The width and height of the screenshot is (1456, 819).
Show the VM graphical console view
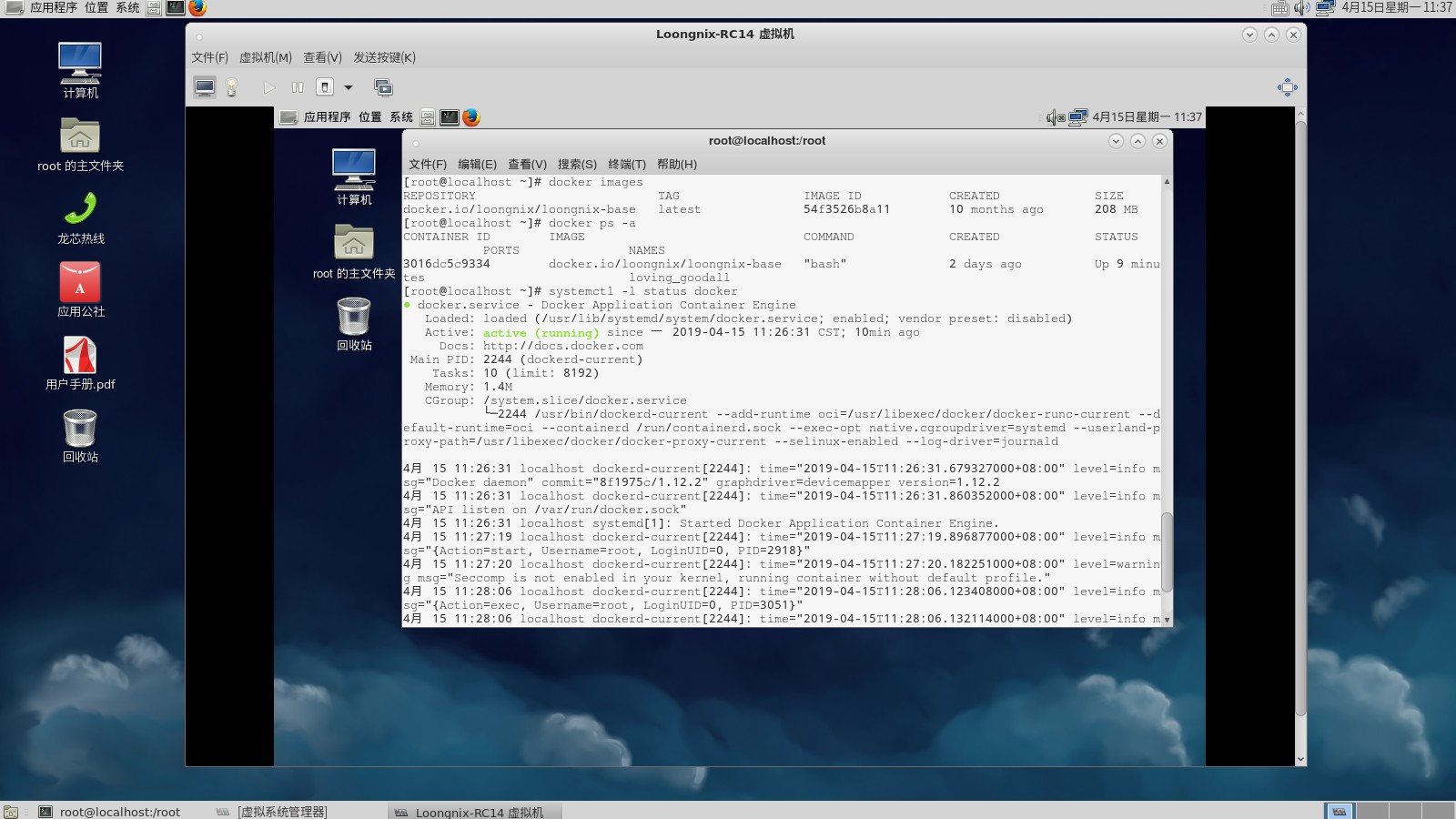click(205, 87)
